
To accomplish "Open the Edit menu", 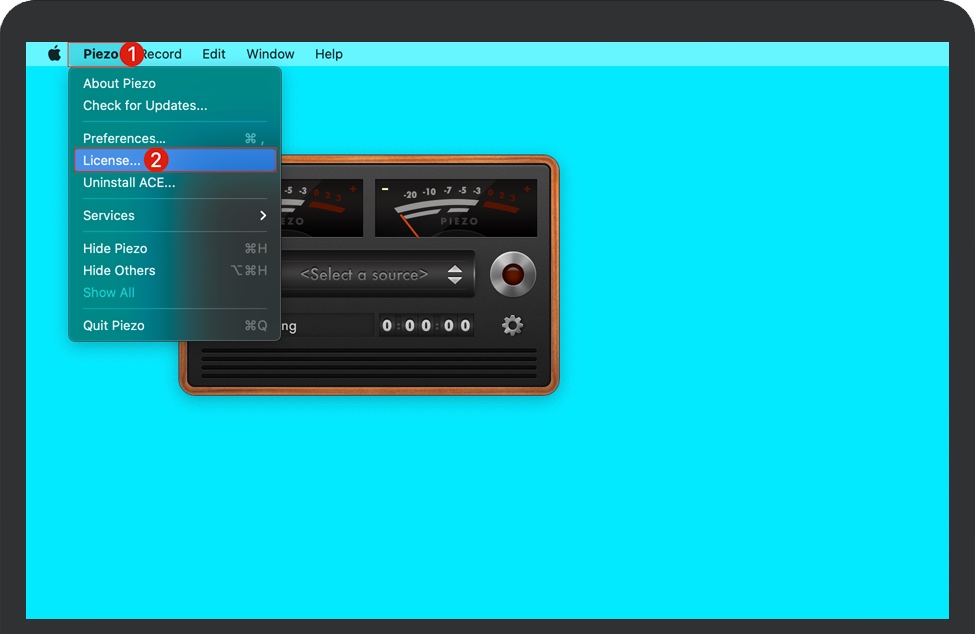I will [213, 54].
